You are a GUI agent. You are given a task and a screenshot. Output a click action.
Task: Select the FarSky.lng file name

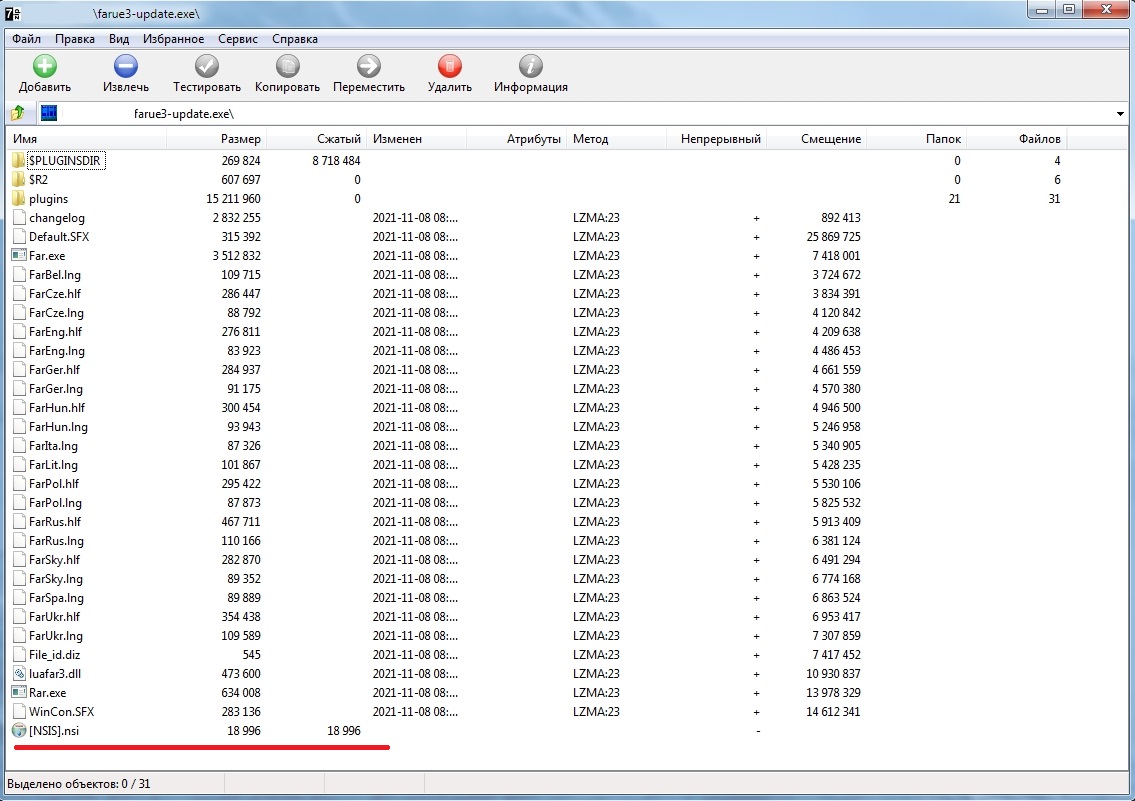56,579
